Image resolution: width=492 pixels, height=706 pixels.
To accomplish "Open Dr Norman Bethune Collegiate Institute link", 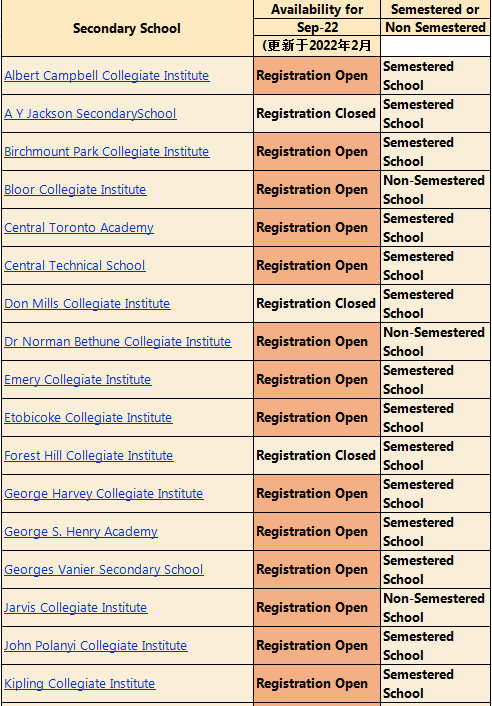I will tap(117, 342).
